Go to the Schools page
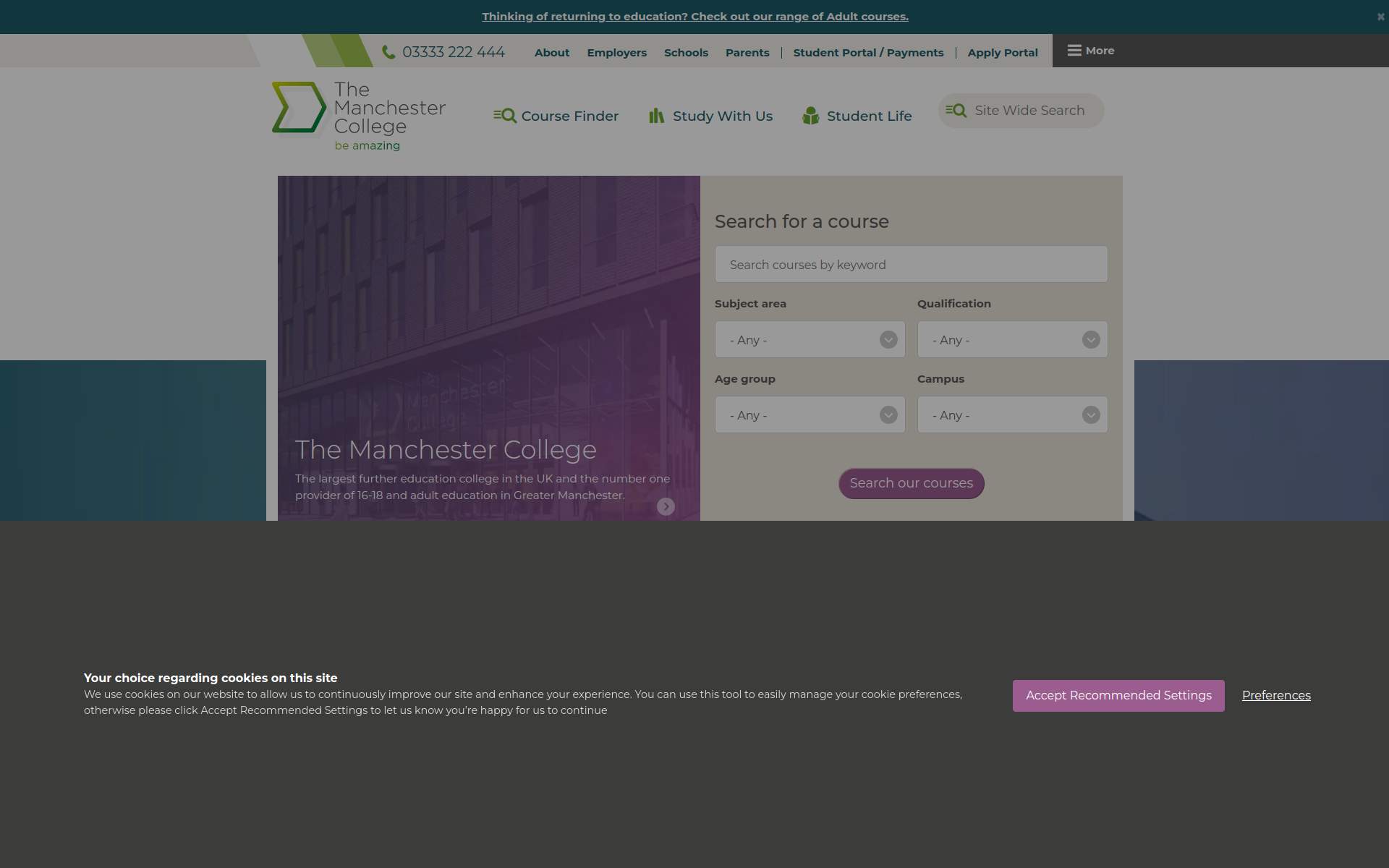The height and width of the screenshot is (868, 1389). [x=686, y=53]
